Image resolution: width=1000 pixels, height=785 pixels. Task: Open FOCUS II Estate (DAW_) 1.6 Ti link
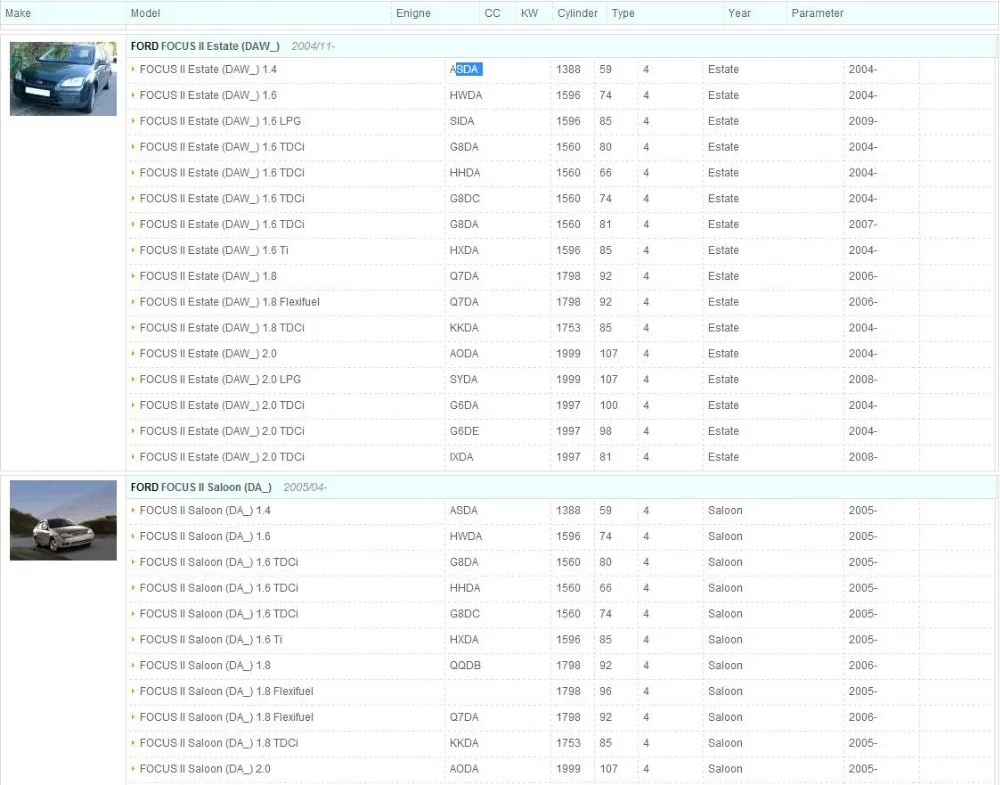pyautogui.click(x=214, y=251)
